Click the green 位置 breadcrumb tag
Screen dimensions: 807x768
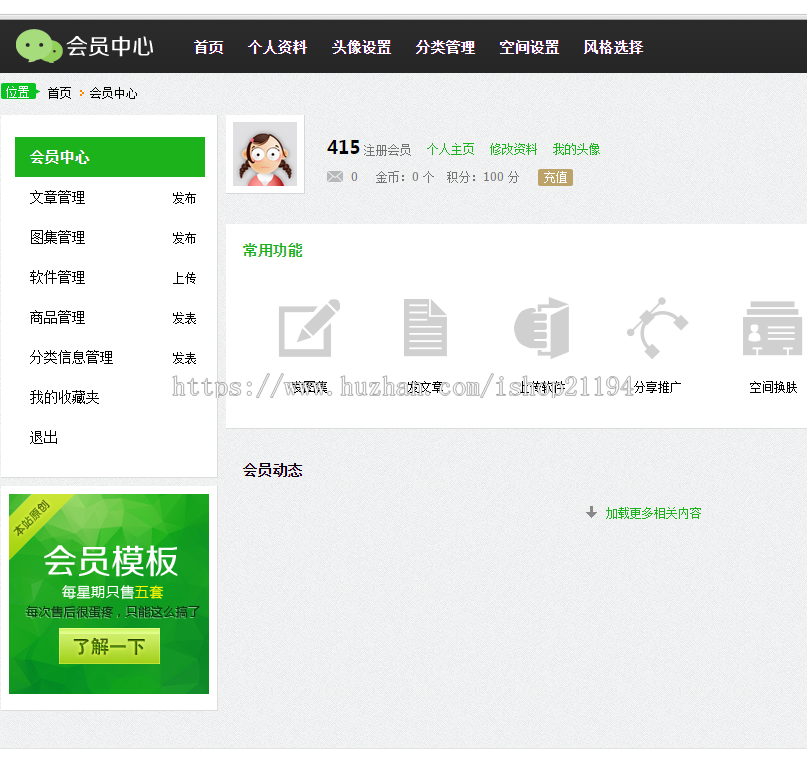[x=20, y=91]
